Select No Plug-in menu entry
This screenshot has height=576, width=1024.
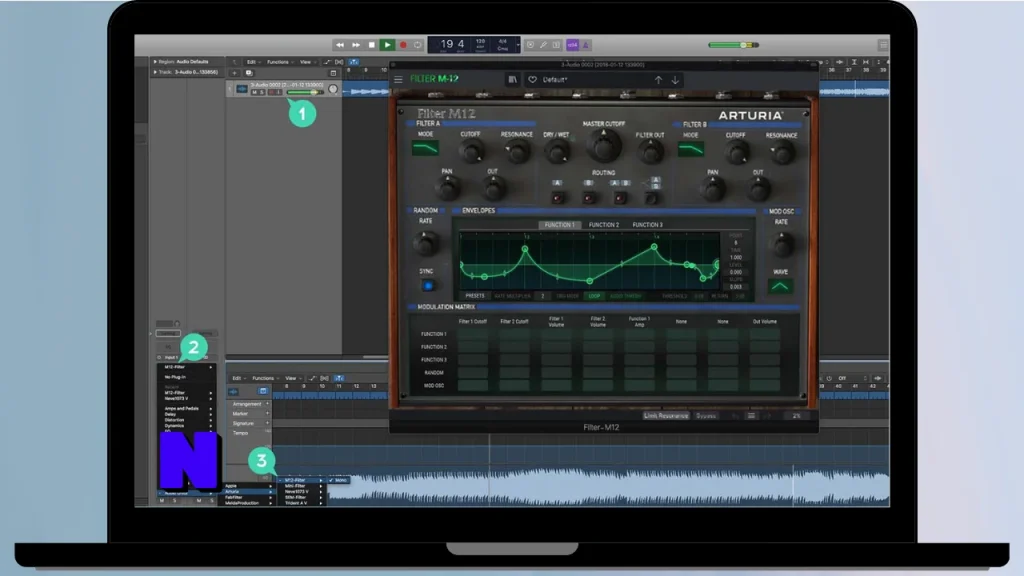(187, 377)
